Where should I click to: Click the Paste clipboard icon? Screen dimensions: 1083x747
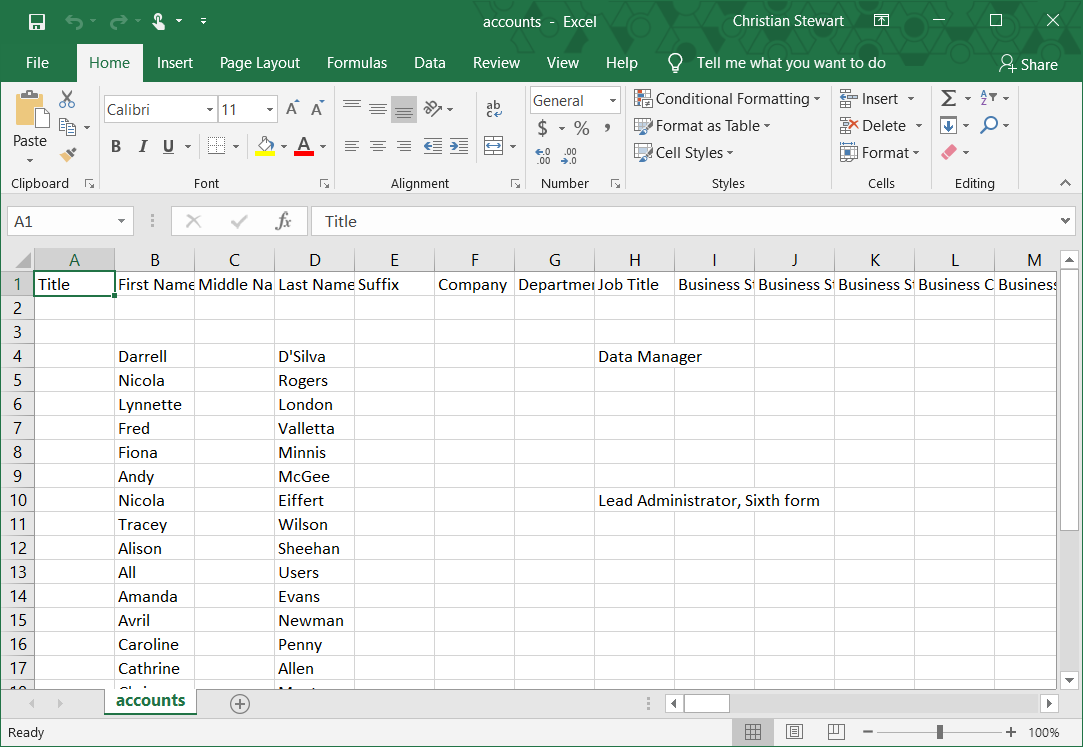(x=31, y=110)
